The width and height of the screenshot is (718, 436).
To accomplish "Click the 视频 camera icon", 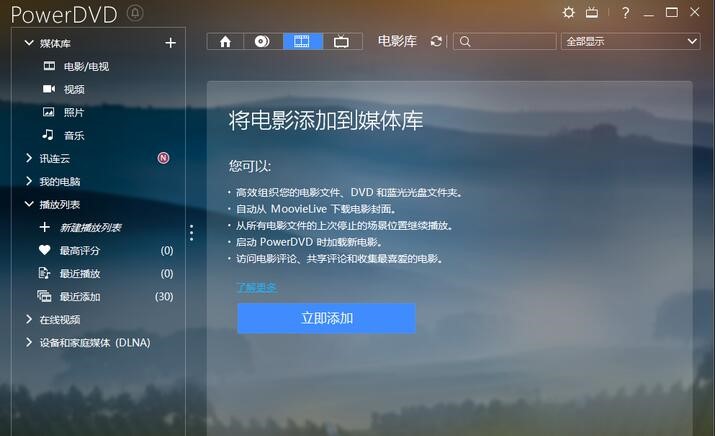I will pos(49,89).
